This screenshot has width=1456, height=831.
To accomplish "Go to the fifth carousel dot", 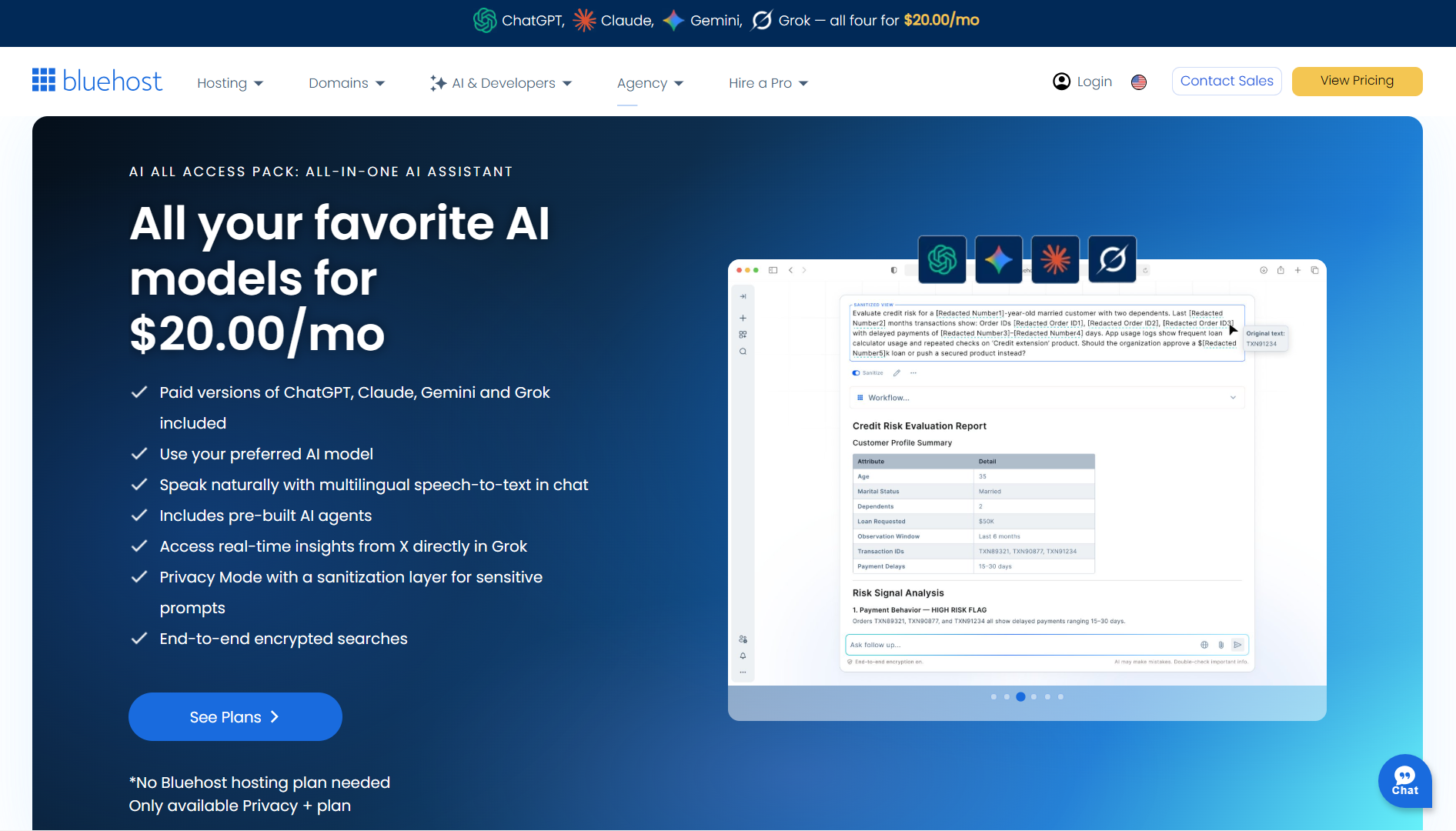I will pyautogui.click(x=1047, y=697).
